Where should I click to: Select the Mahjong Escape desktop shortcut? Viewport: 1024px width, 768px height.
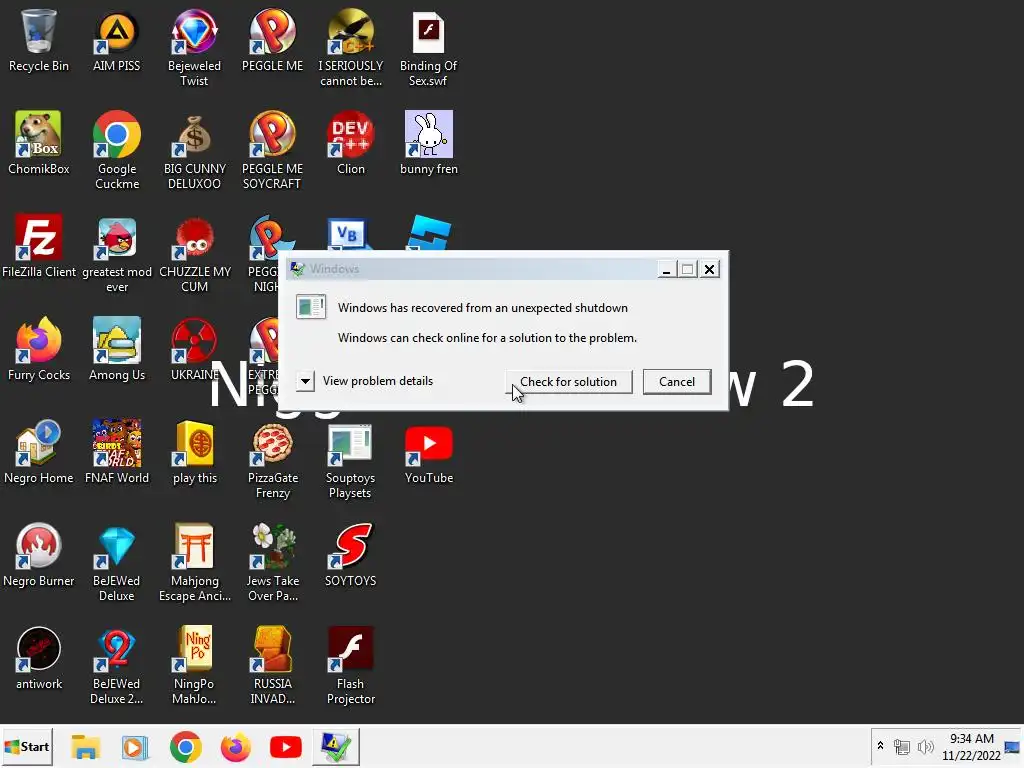(195, 563)
